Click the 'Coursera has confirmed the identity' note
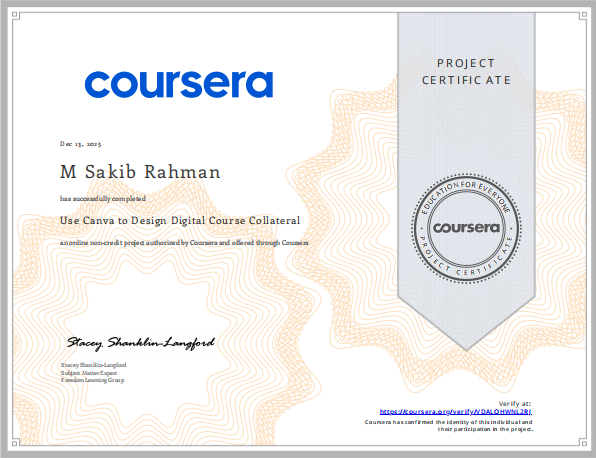Viewport: 596px width, 458px height. [449, 425]
